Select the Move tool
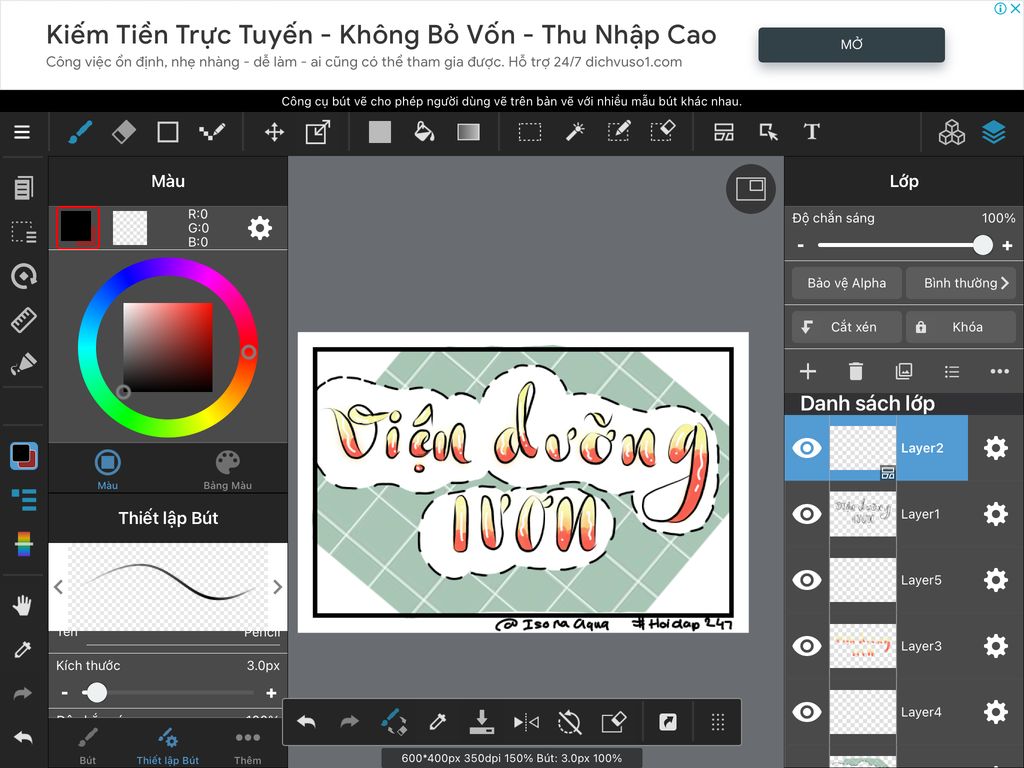 pyautogui.click(x=274, y=133)
